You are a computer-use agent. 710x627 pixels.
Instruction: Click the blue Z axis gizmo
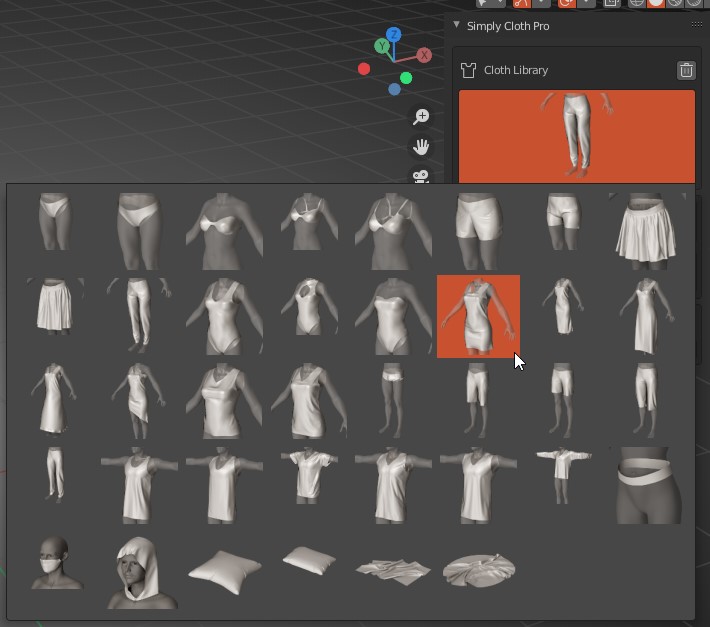tap(393, 34)
